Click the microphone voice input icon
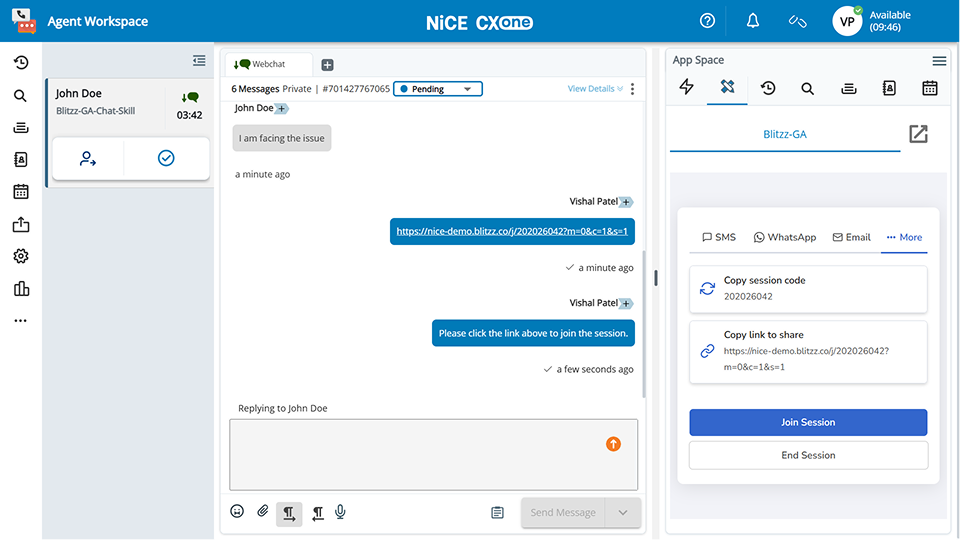The height and width of the screenshot is (540, 960). (x=340, y=512)
